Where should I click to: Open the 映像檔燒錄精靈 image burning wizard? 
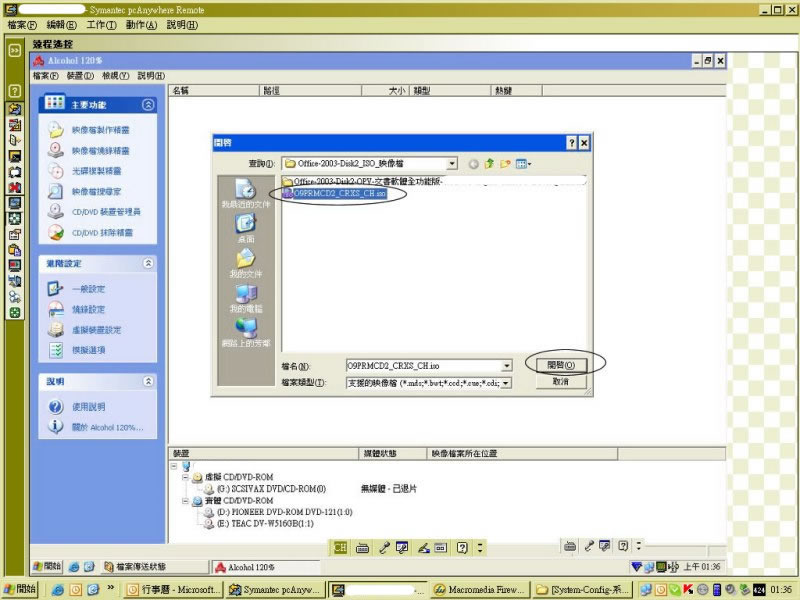(x=100, y=151)
